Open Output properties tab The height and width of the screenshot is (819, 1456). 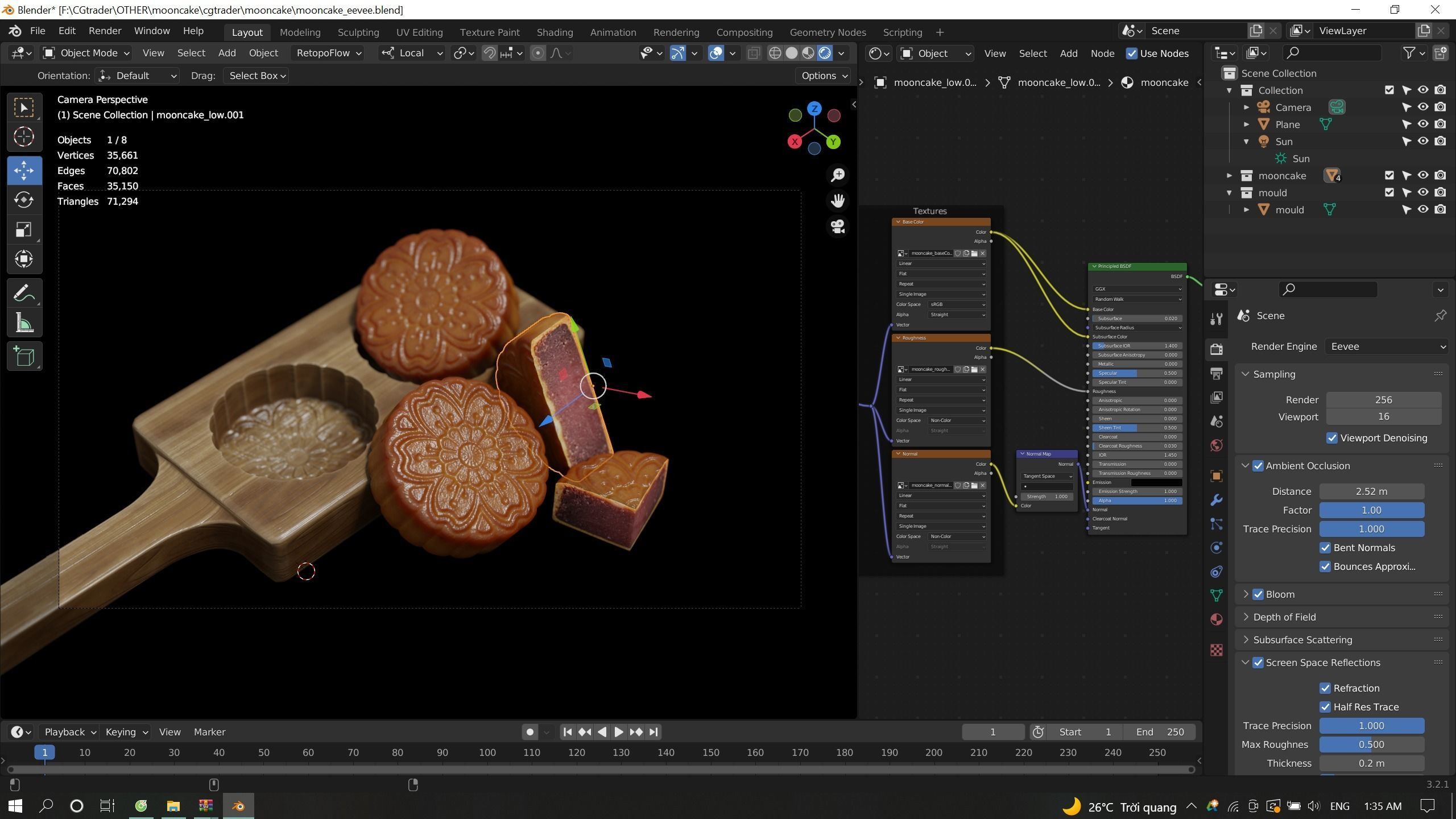click(1217, 373)
